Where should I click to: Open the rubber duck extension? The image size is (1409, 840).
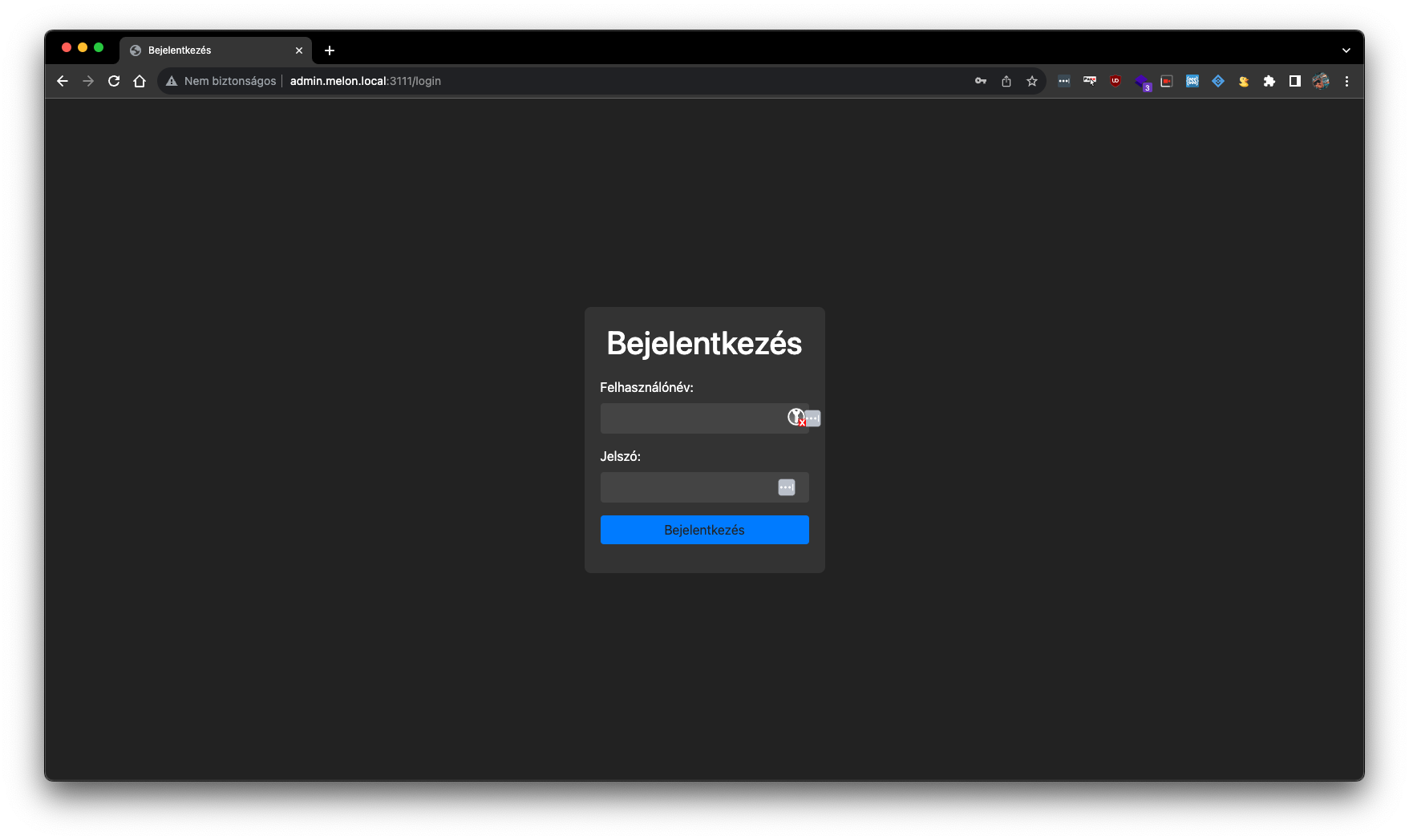click(x=1244, y=81)
